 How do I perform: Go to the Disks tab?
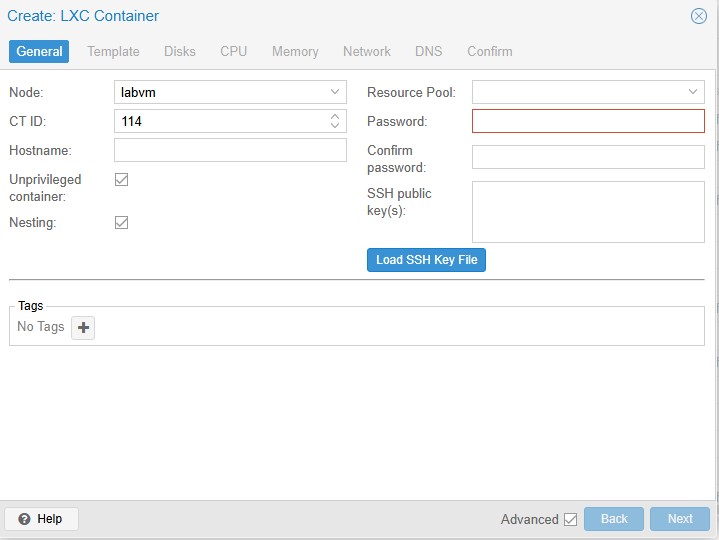(x=180, y=51)
